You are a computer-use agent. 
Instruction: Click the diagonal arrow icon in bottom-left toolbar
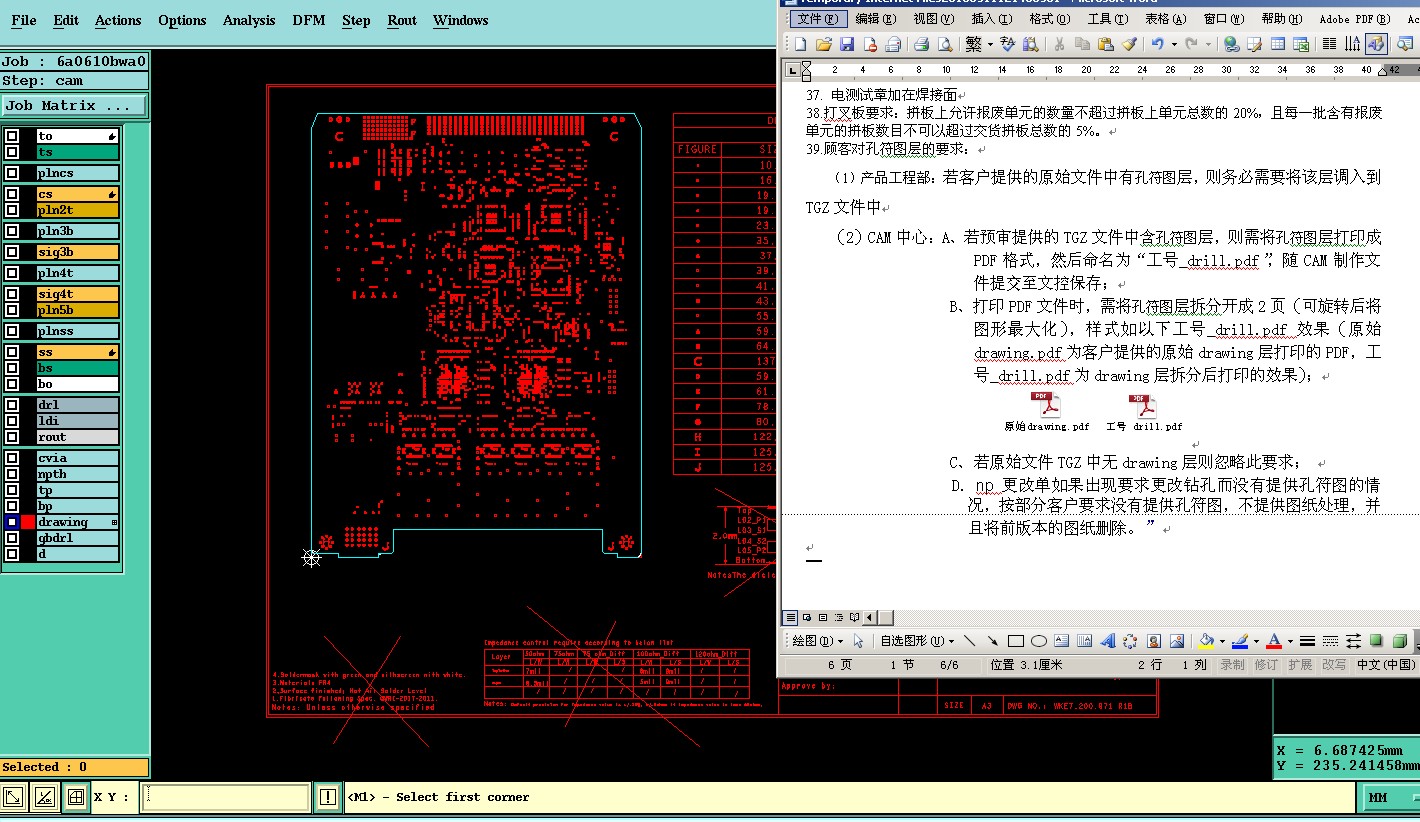pos(13,797)
